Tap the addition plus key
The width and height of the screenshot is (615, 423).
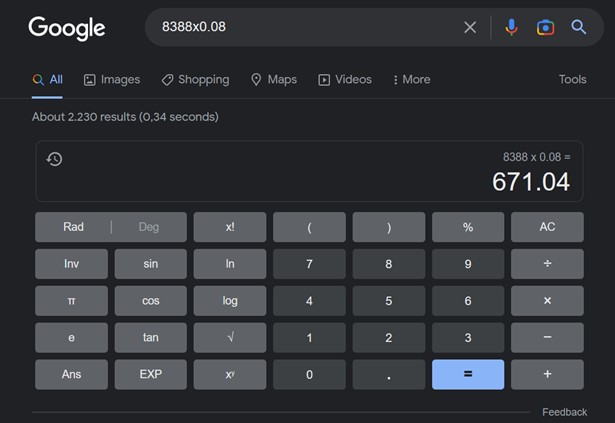point(547,374)
